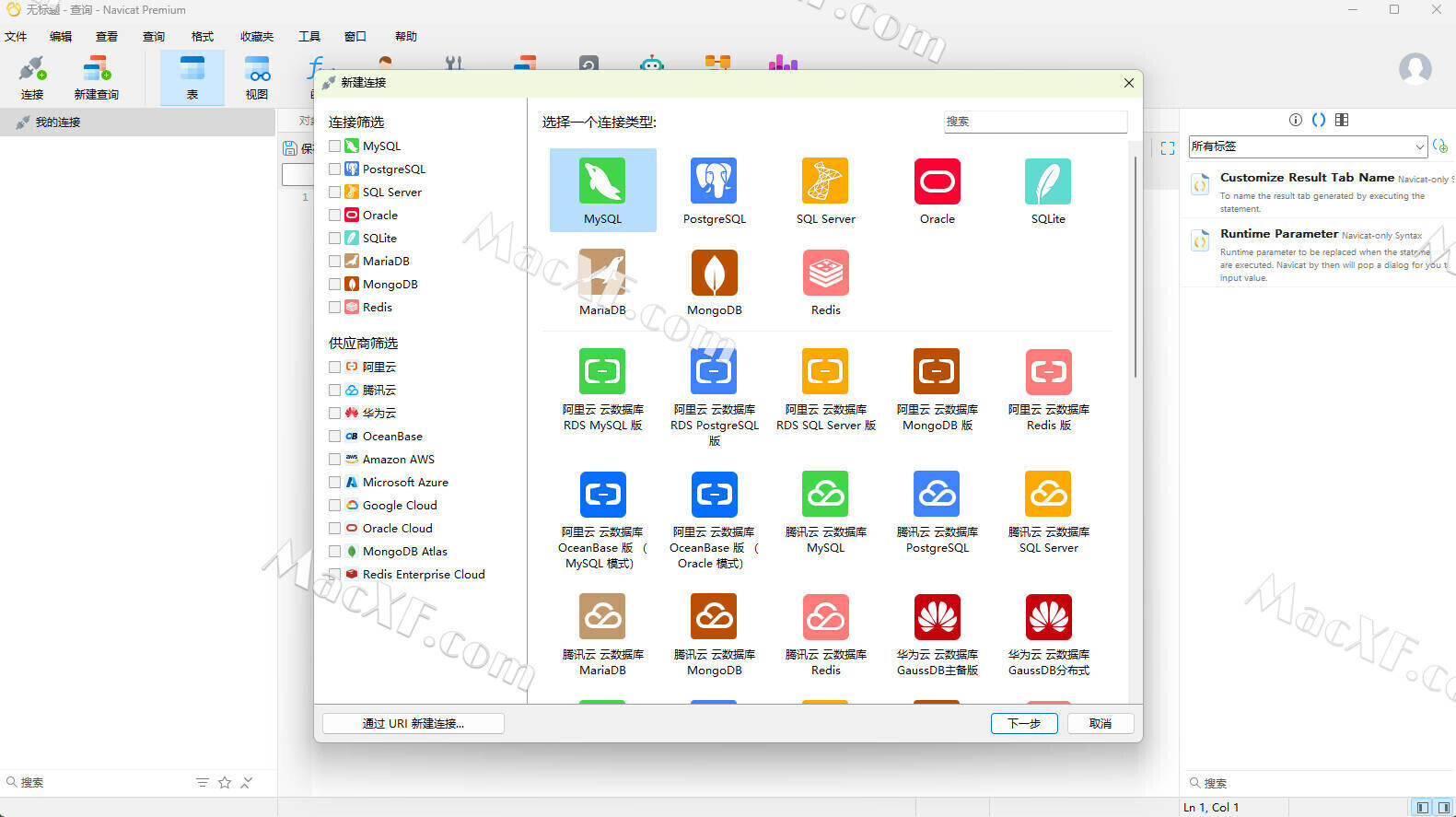Open the 工具 menu
The width and height of the screenshot is (1456, 817).
pos(309,37)
